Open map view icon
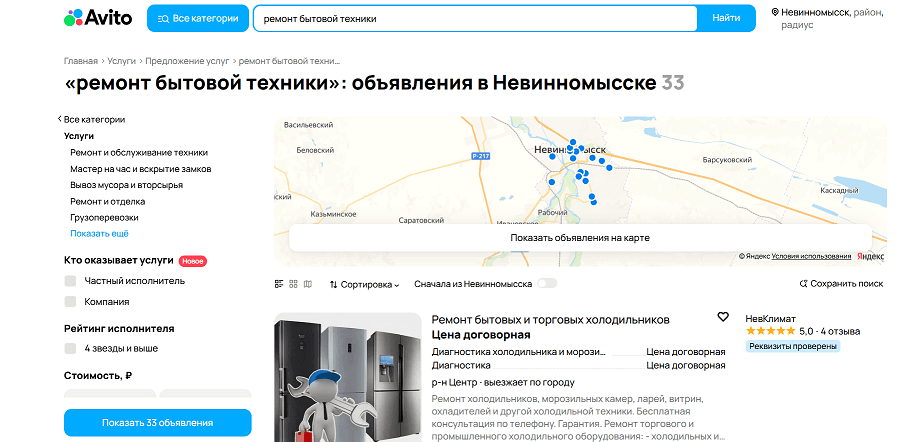The width and height of the screenshot is (911, 442). pos(308,284)
